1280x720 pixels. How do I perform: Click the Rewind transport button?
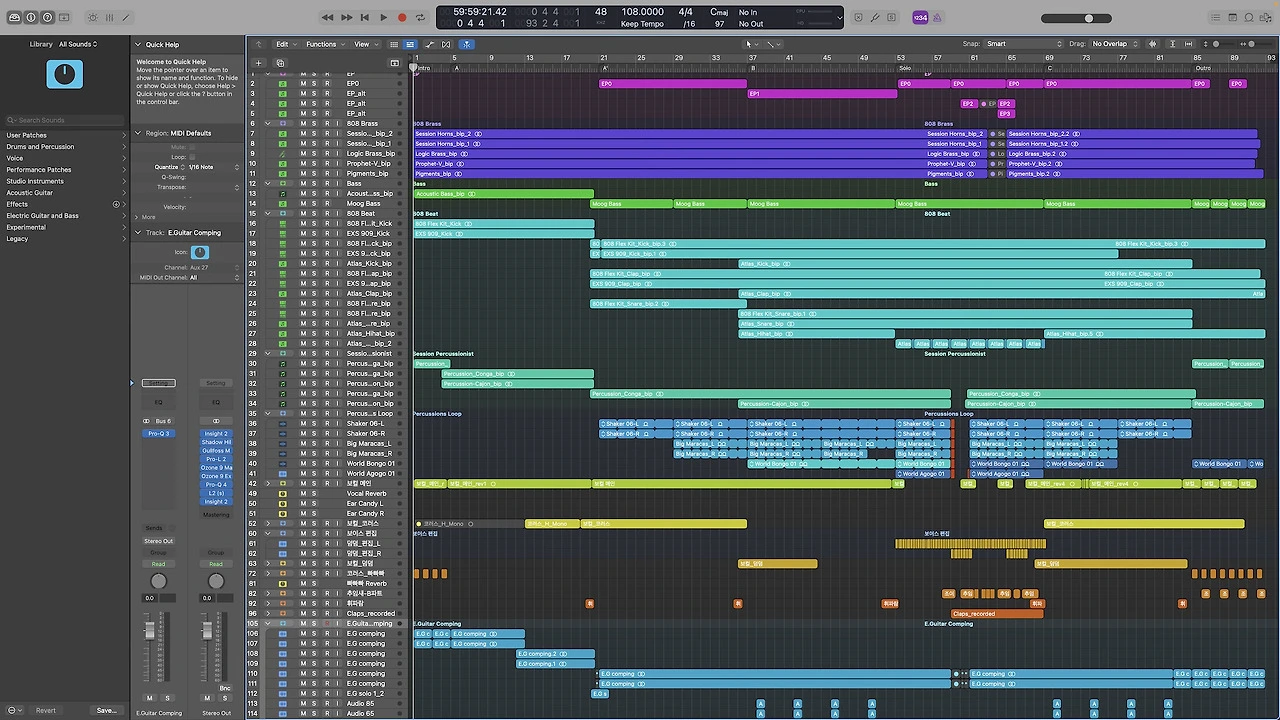point(327,17)
